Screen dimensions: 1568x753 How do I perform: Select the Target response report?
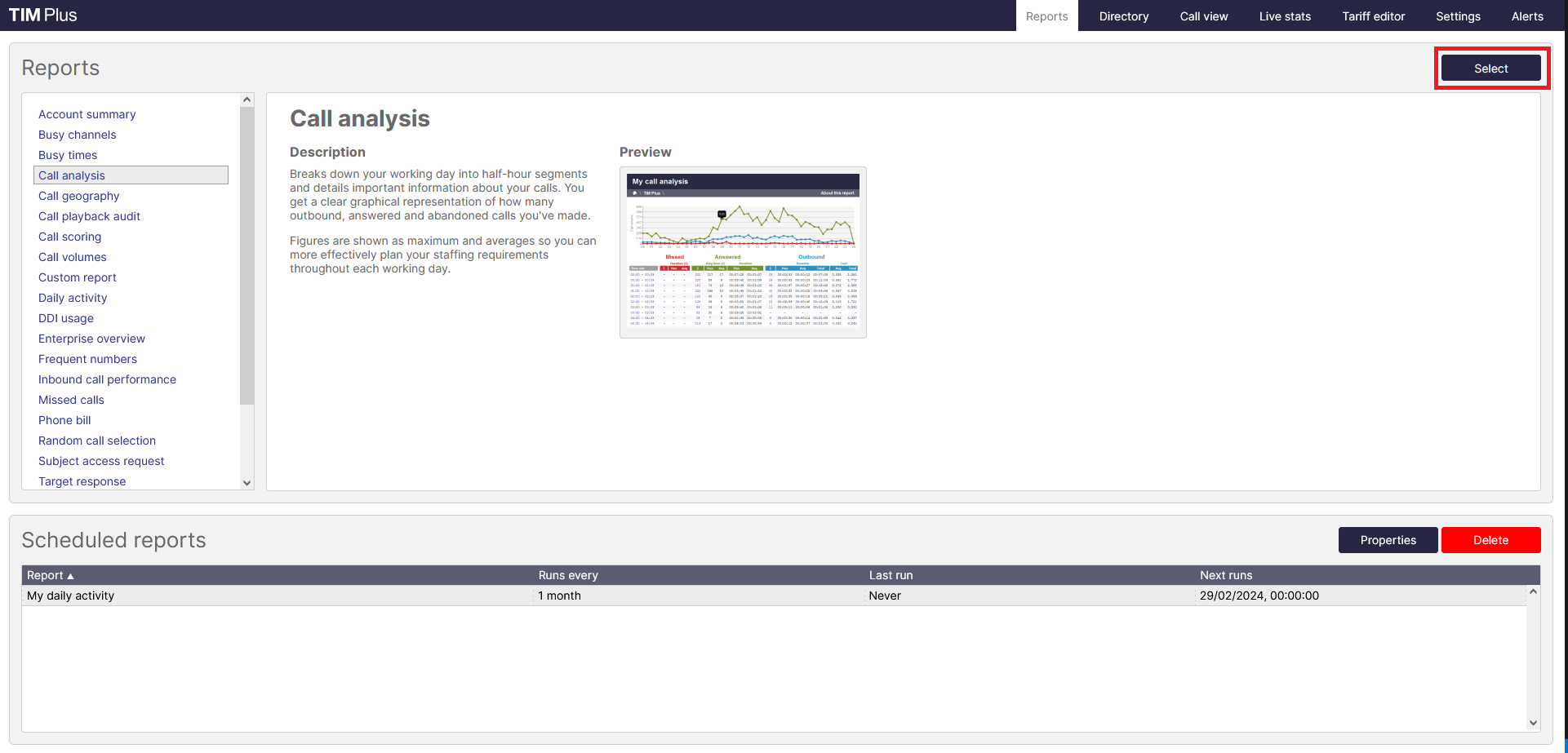click(82, 481)
